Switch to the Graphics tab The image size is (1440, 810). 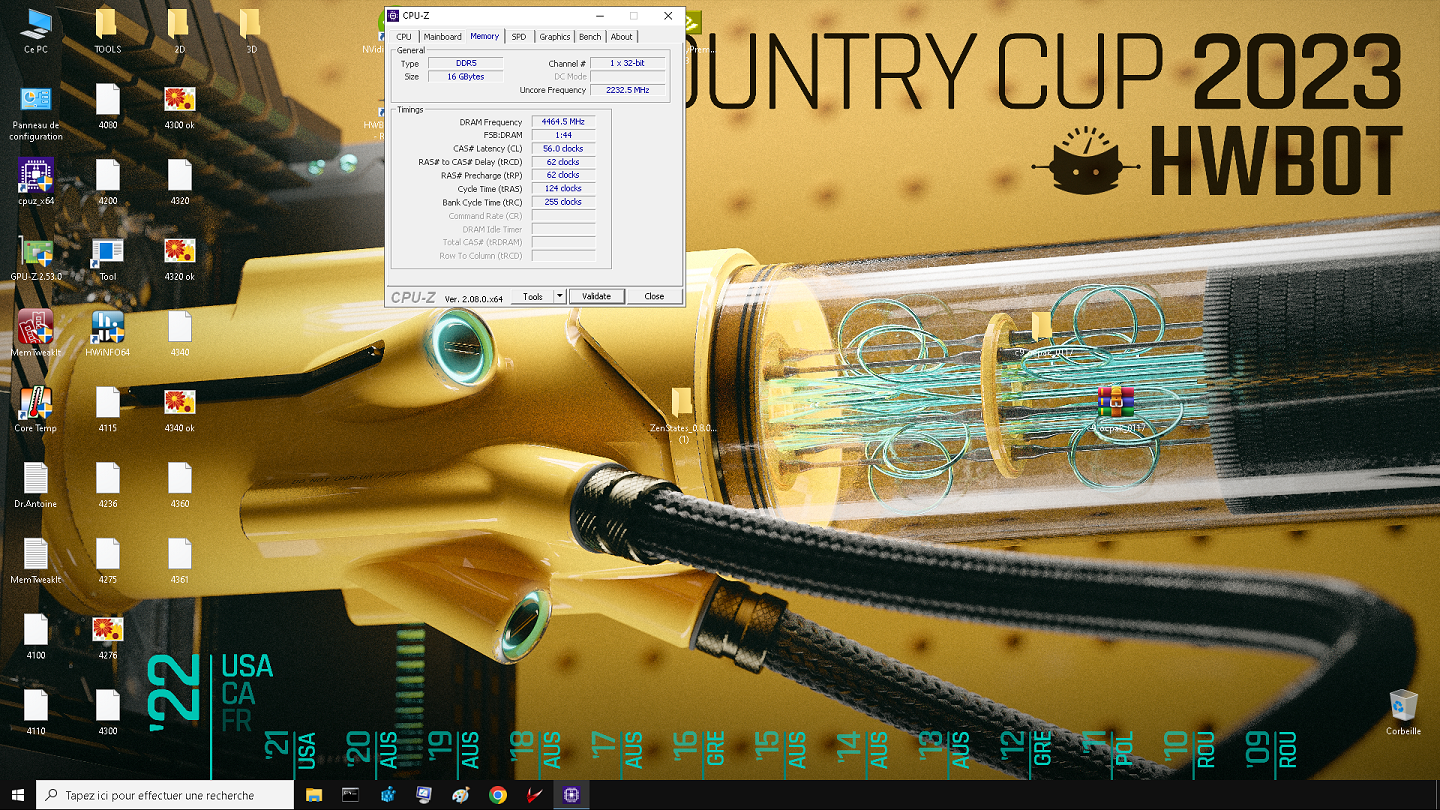555,37
